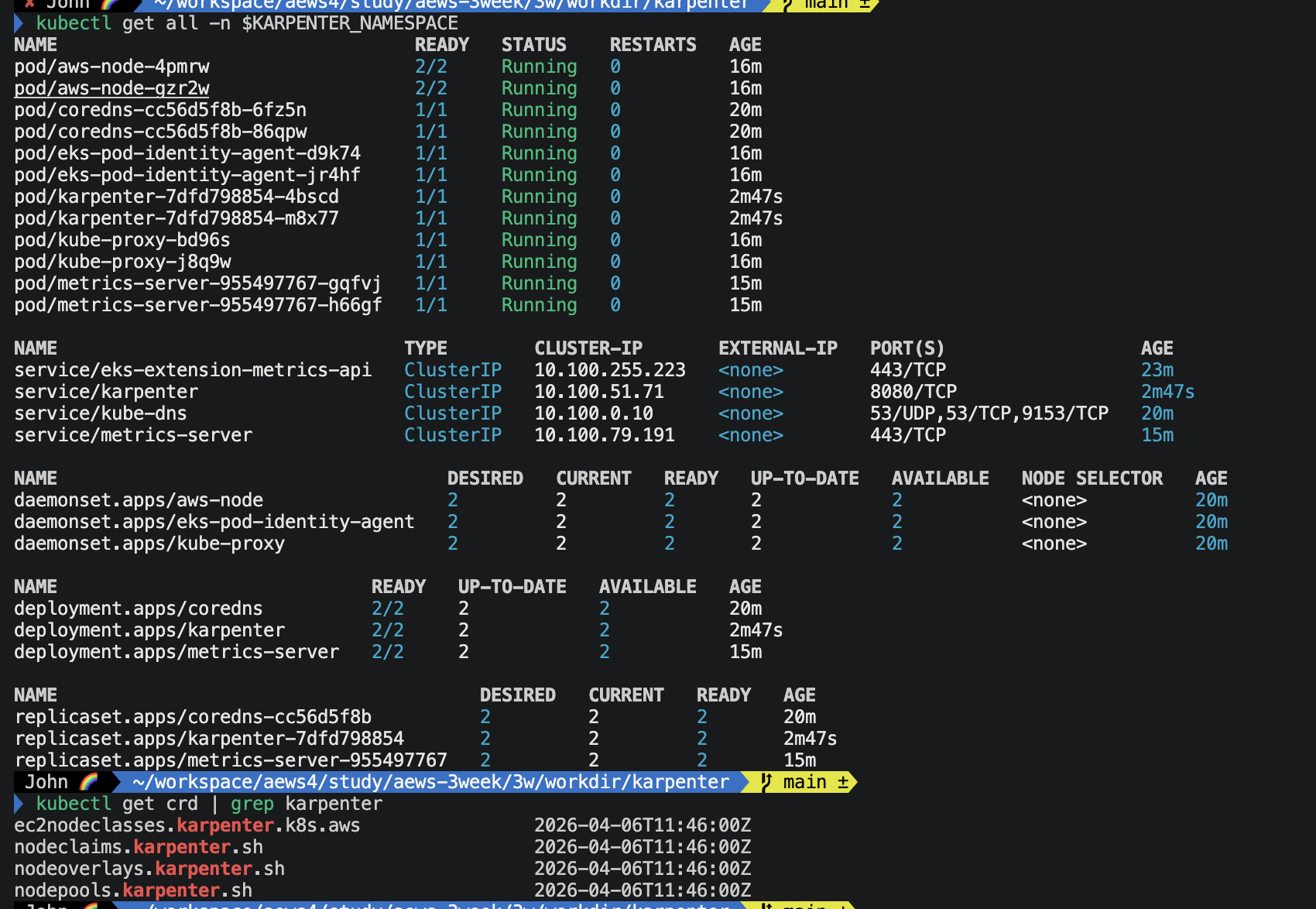1316x909 pixels.
Task: Click pod/coredns-cc56d5f8b-86qpw name
Action: click(x=160, y=132)
